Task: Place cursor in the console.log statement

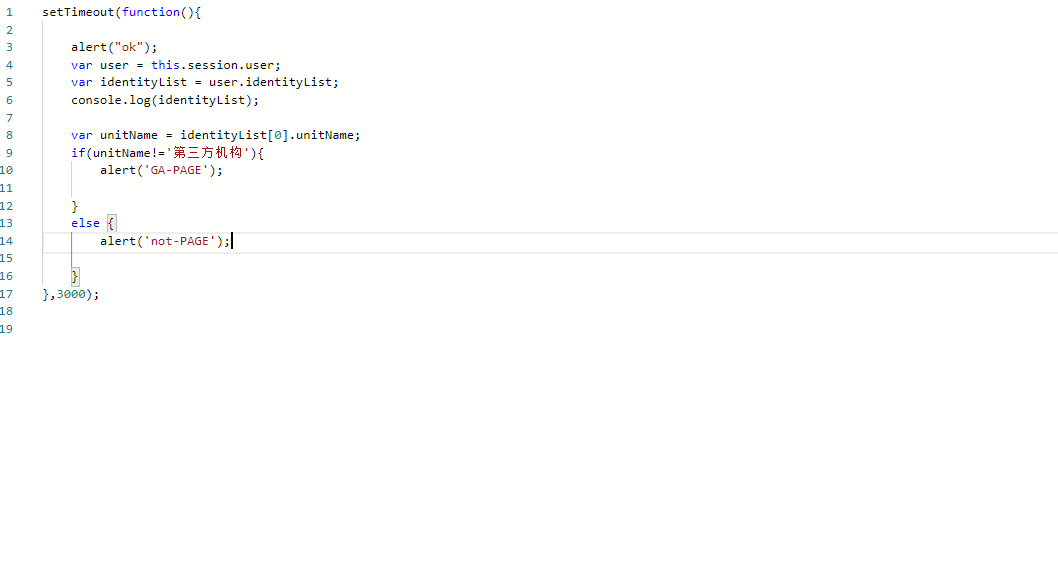Action: (165, 100)
